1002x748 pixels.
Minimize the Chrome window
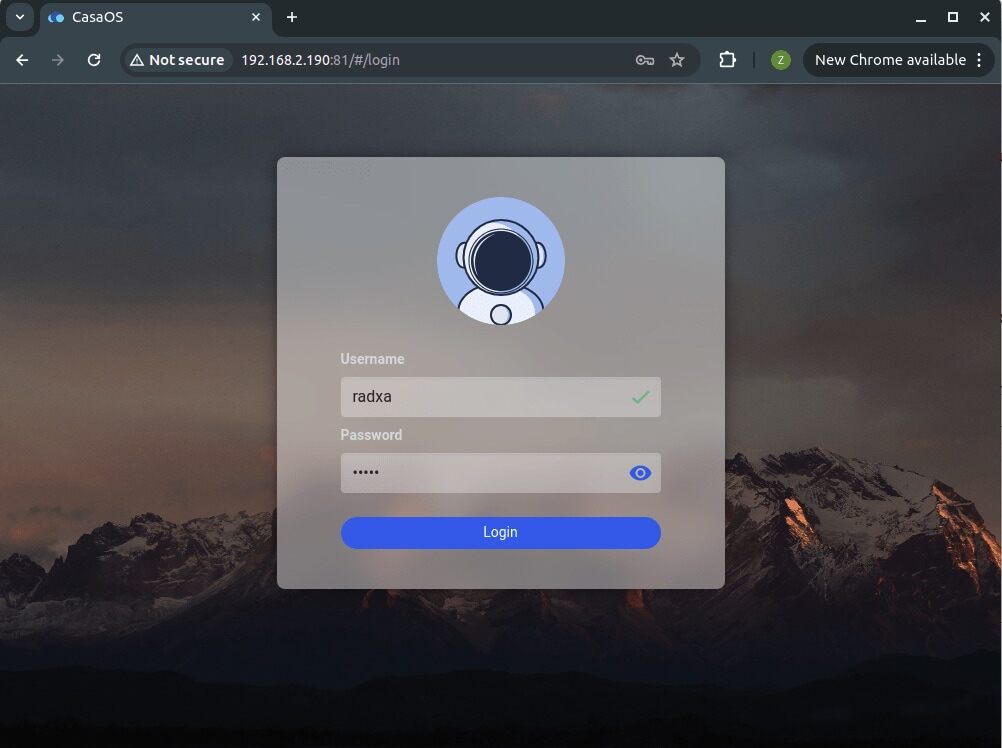pos(921,18)
